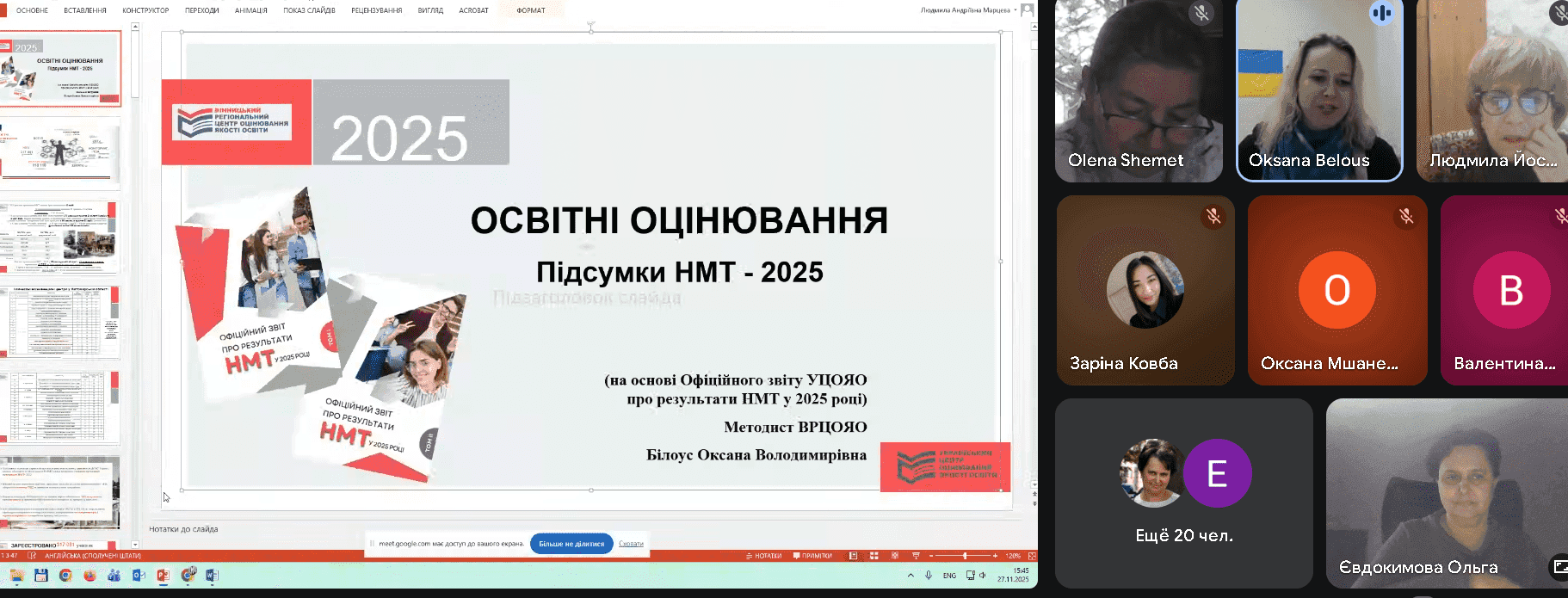Select slide 5 thumbnail in slide panel

pyautogui.click(x=60, y=406)
